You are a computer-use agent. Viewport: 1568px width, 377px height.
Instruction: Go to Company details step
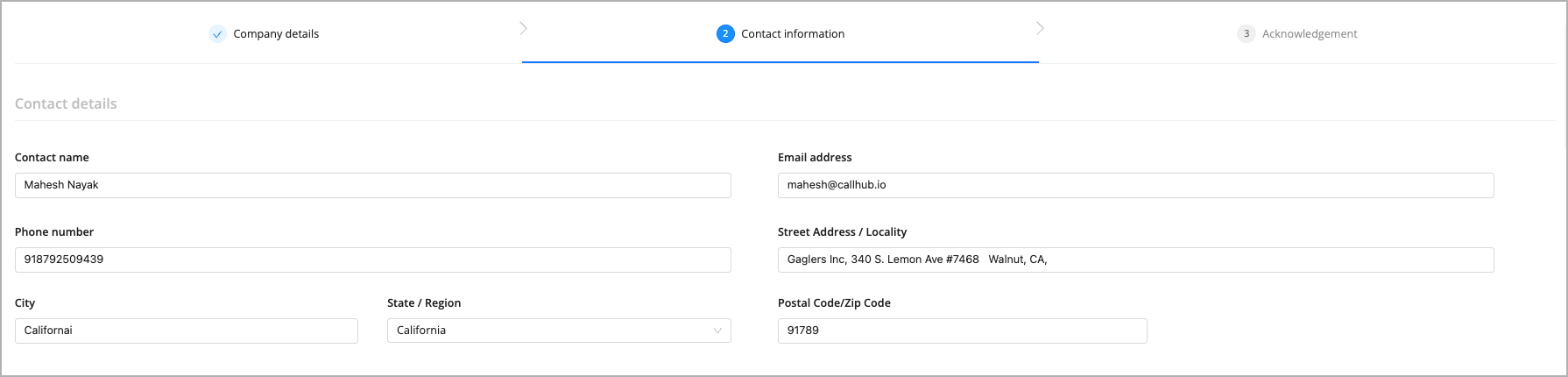pyautogui.click(x=276, y=34)
